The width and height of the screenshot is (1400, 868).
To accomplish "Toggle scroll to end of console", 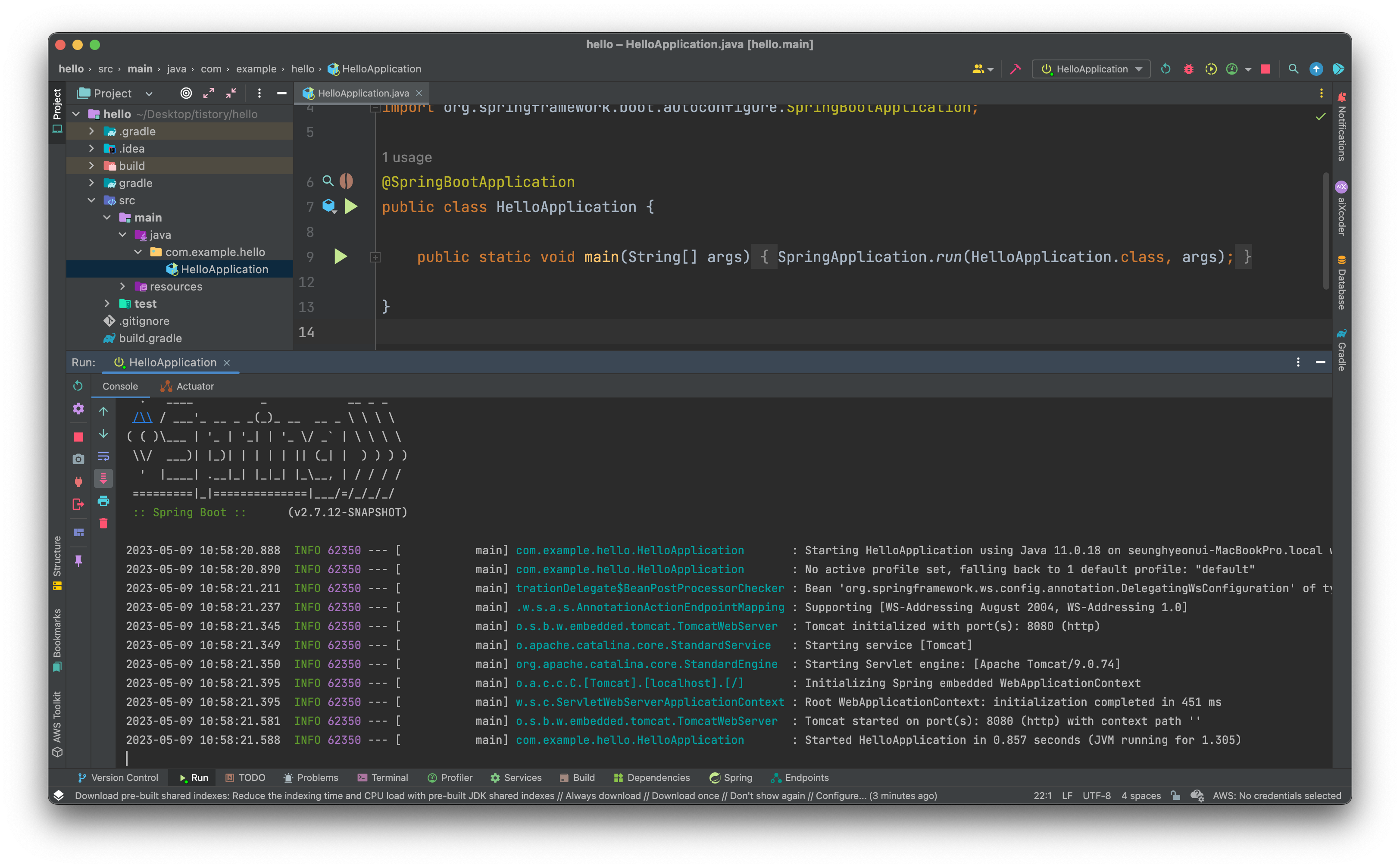I will [x=103, y=478].
